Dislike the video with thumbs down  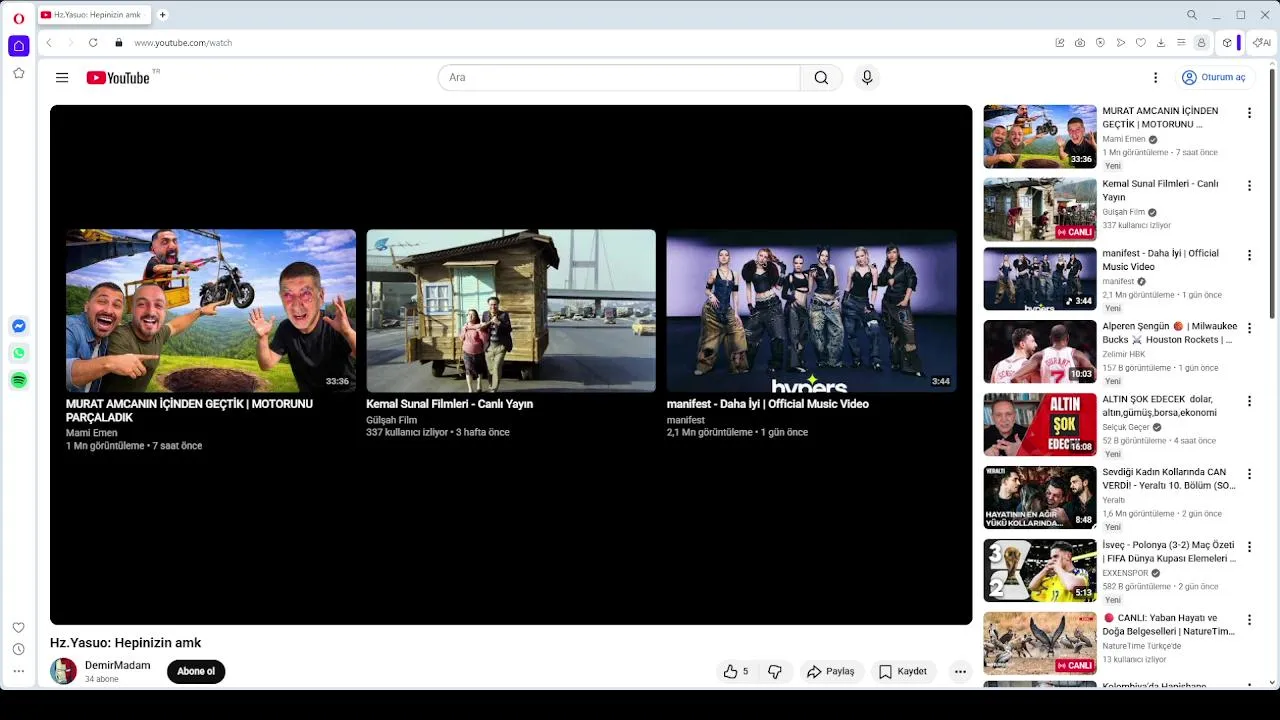tap(775, 672)
